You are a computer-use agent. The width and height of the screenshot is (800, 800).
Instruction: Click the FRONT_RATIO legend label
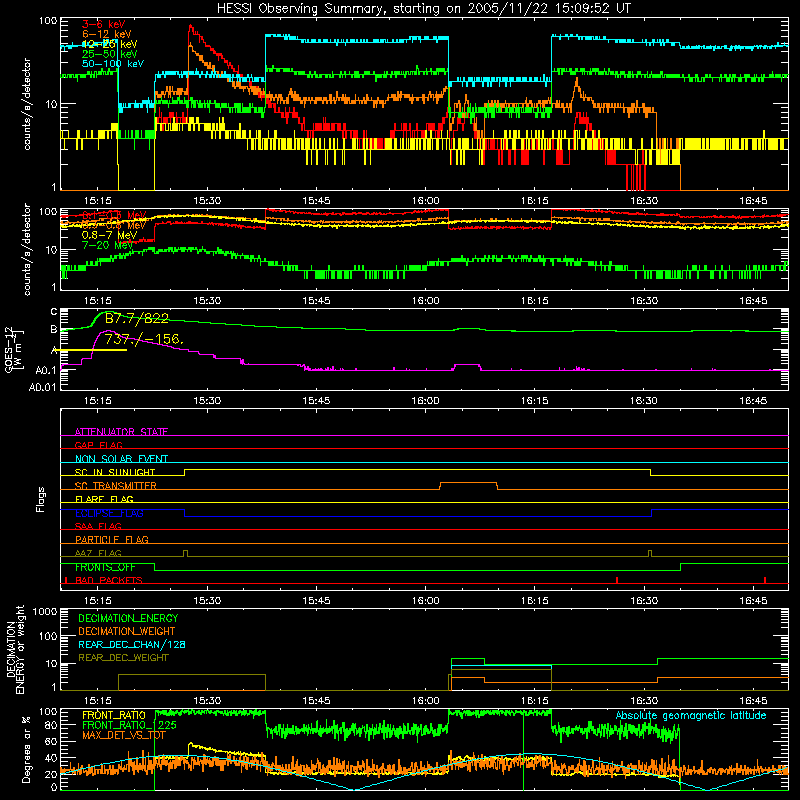(x=114, y=715)
